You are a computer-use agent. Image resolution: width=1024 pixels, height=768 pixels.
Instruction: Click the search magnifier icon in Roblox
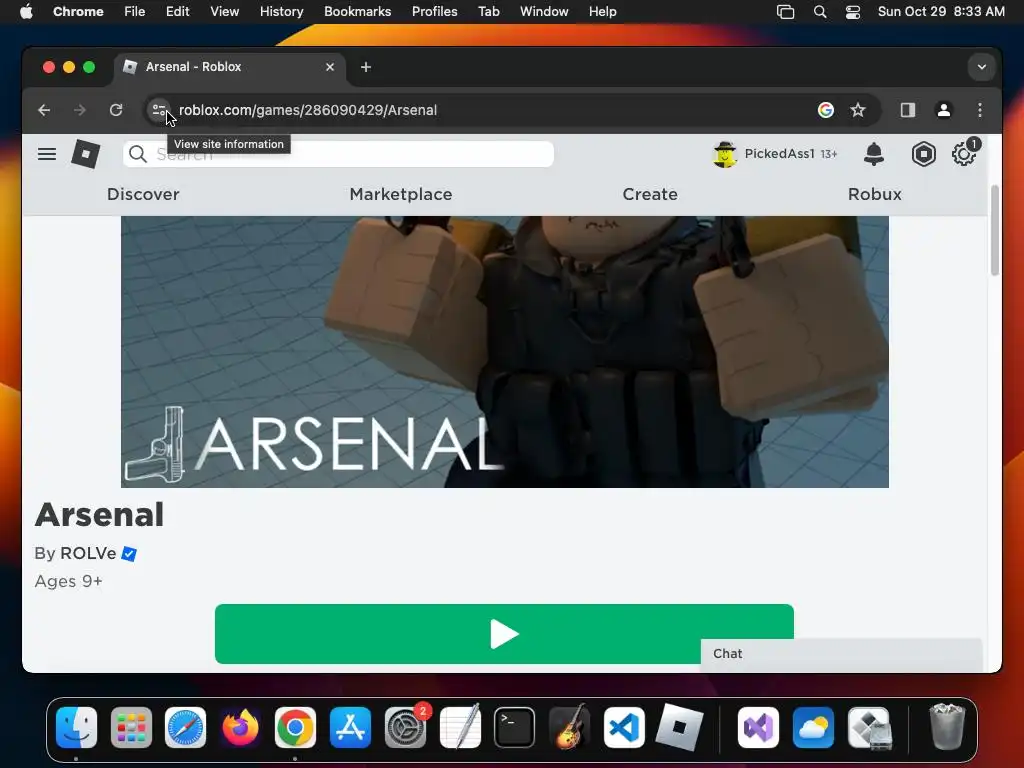138,154
